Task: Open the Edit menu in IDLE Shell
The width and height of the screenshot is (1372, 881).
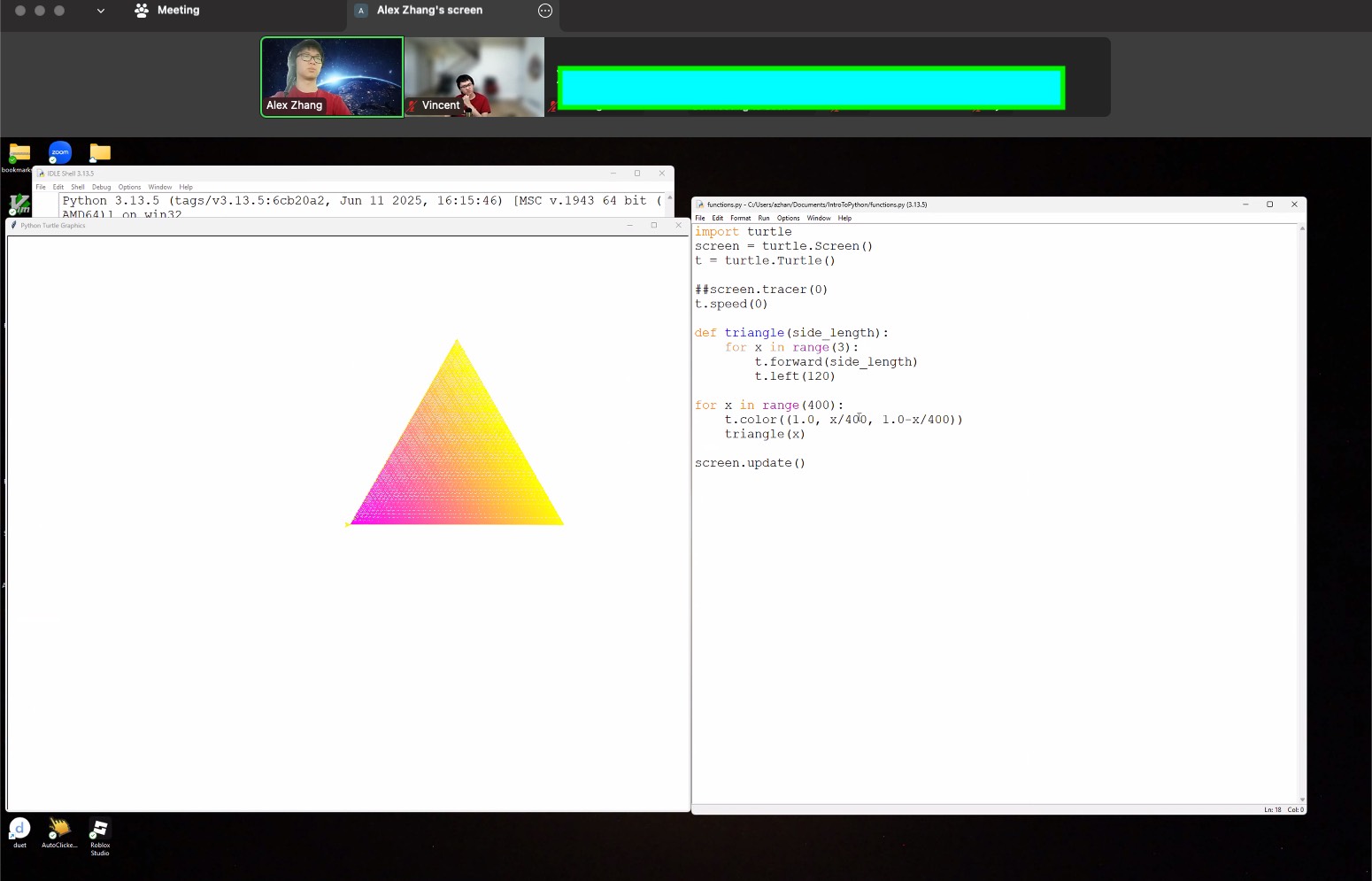Action: tap(58, 187)
